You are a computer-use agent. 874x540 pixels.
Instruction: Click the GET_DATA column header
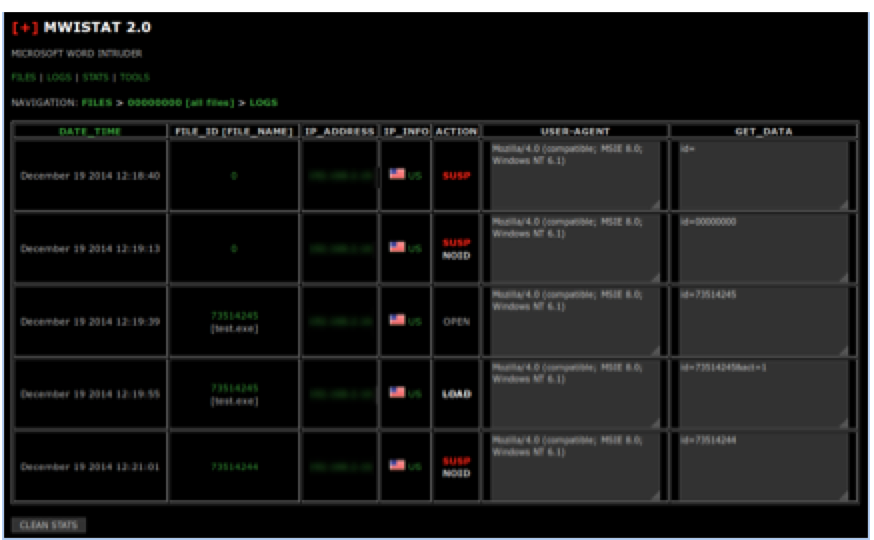pyautogui.click(x=763, y=132)
